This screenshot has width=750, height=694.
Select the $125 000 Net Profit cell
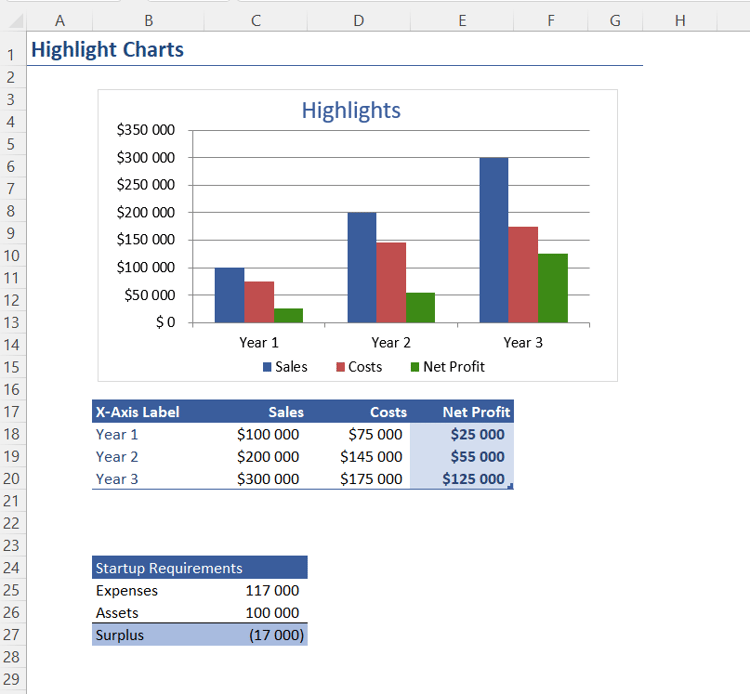pos(462,479)
